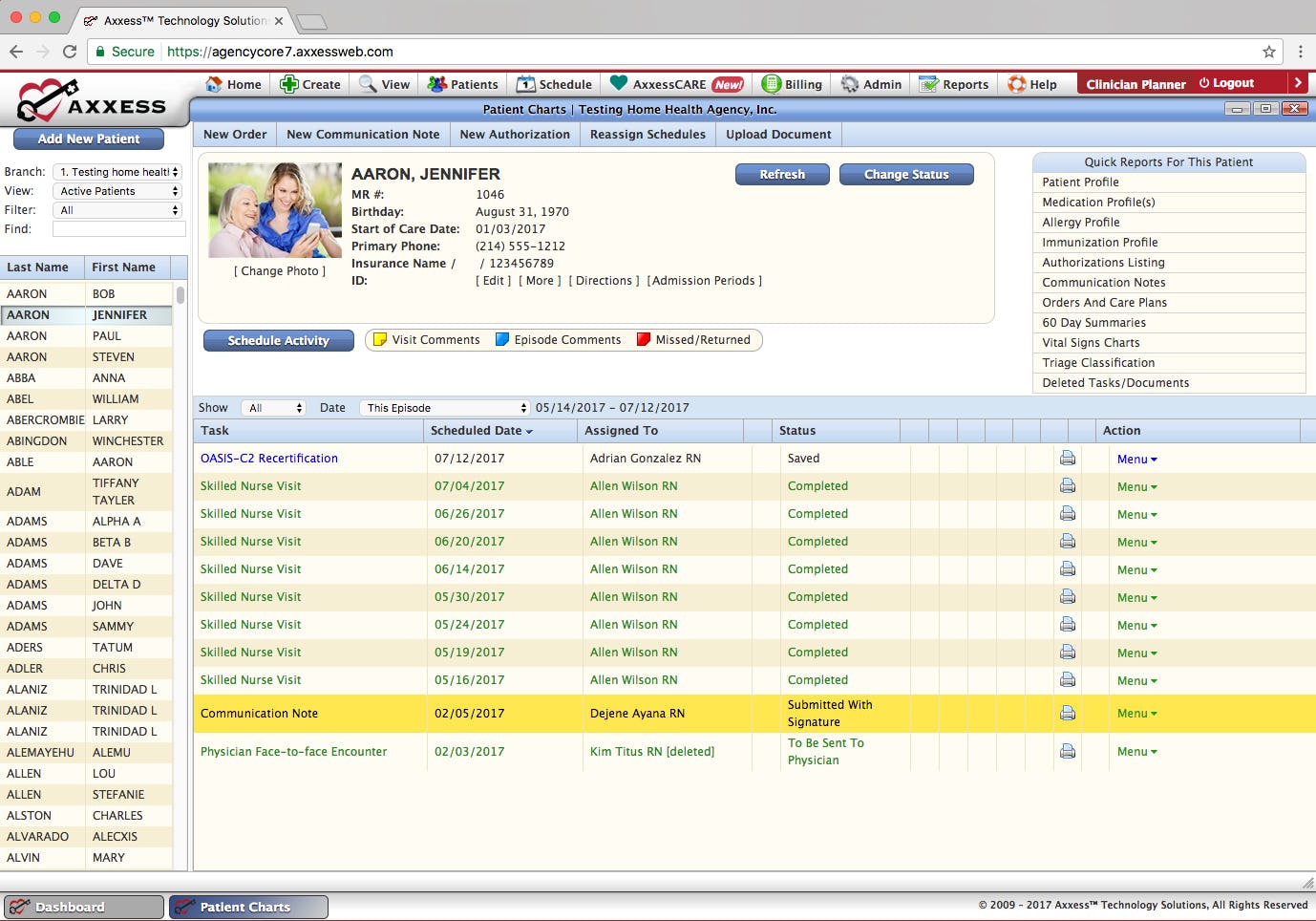Click print icon for OASIS-C2 Recertification row
The width and height of the screenshot is (1316, 921).
click(1068, 459)
